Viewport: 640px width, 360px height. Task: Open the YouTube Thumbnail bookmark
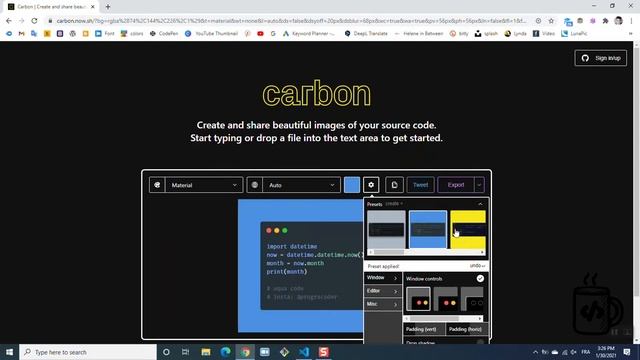[x=211, y=33]
